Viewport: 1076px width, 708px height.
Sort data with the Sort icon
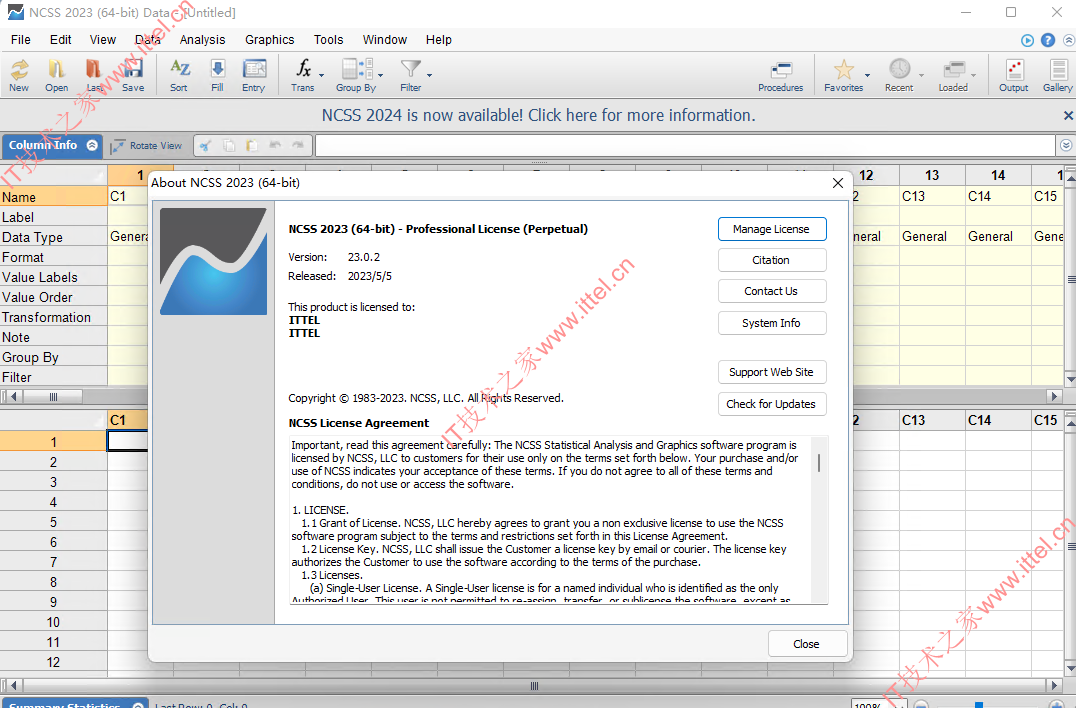[x=179, y=74]
